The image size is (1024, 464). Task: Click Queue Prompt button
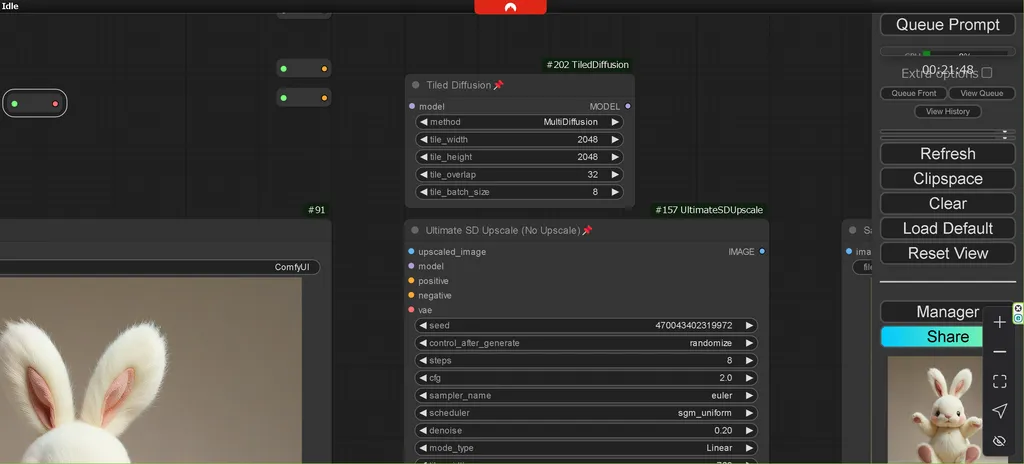coord(948,25)
